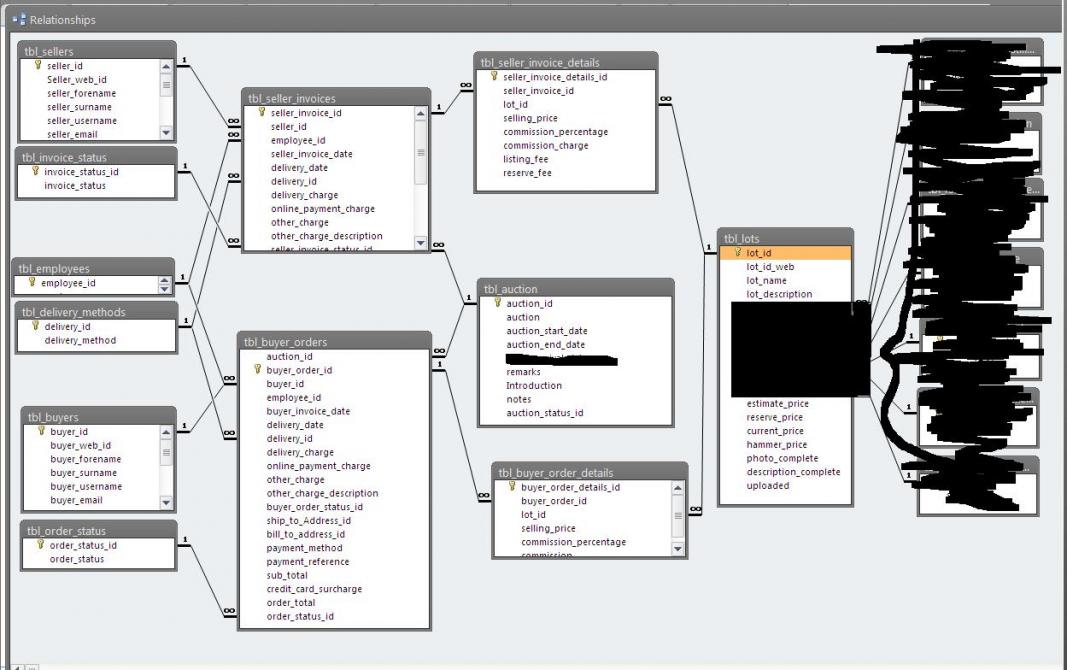Click the tbl_buyer_order_details scroll-down arrow
The image size is (1067, 670).
click(x=678, y=548)
